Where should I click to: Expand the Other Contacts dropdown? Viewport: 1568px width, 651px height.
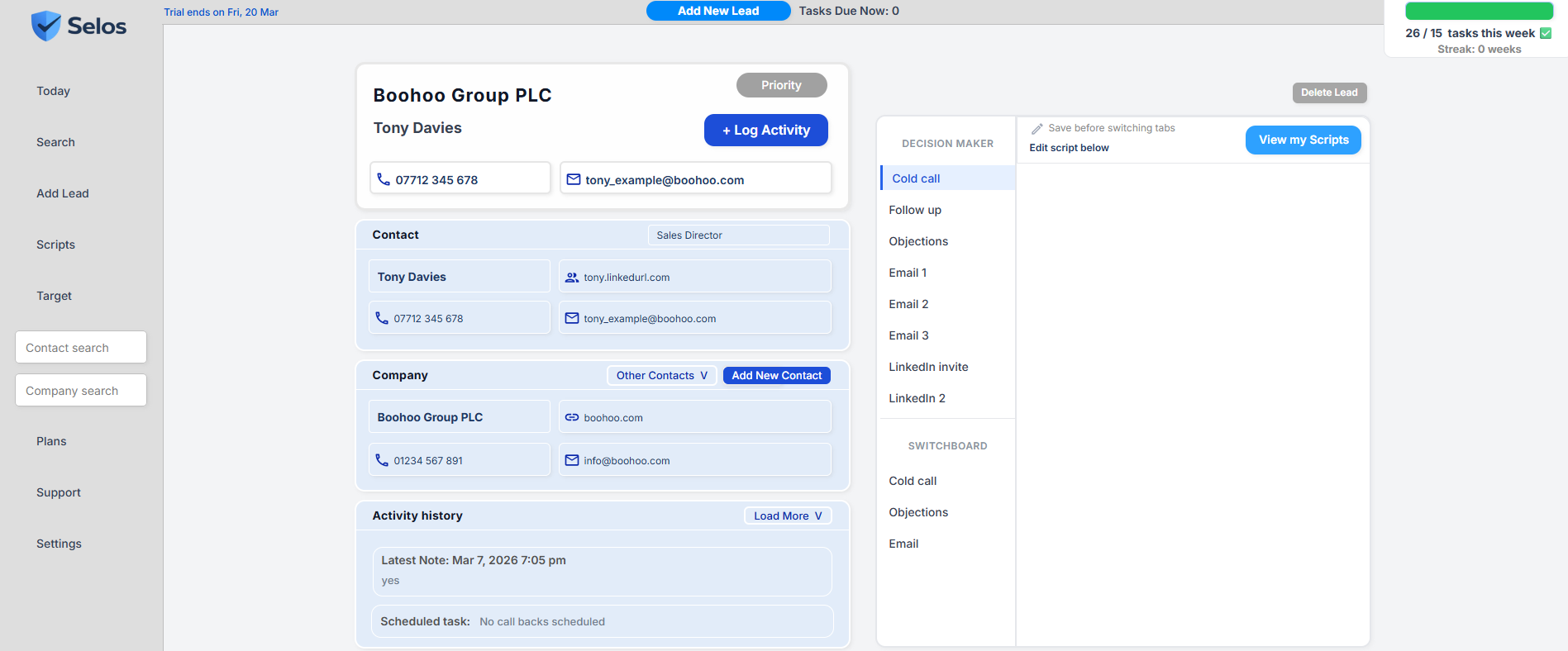662,375
